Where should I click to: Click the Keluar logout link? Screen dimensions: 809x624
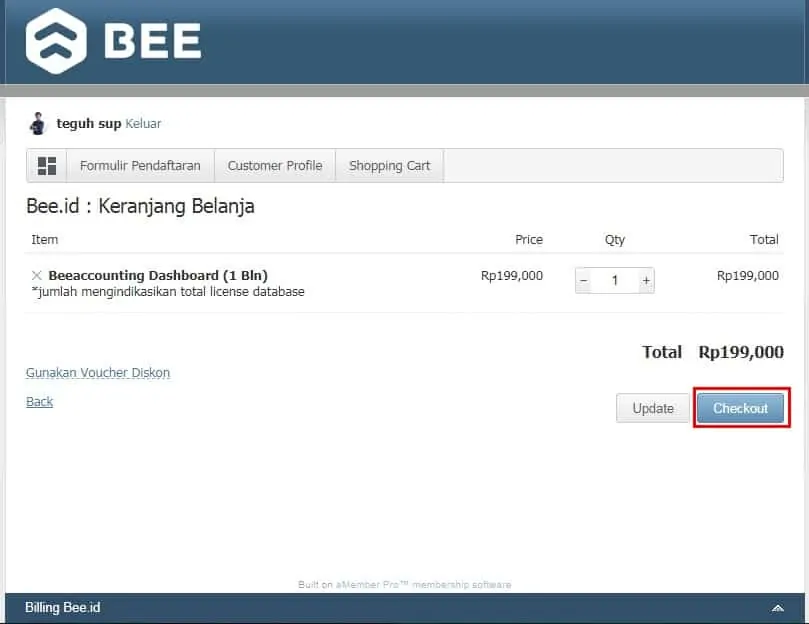click(143, 123)
